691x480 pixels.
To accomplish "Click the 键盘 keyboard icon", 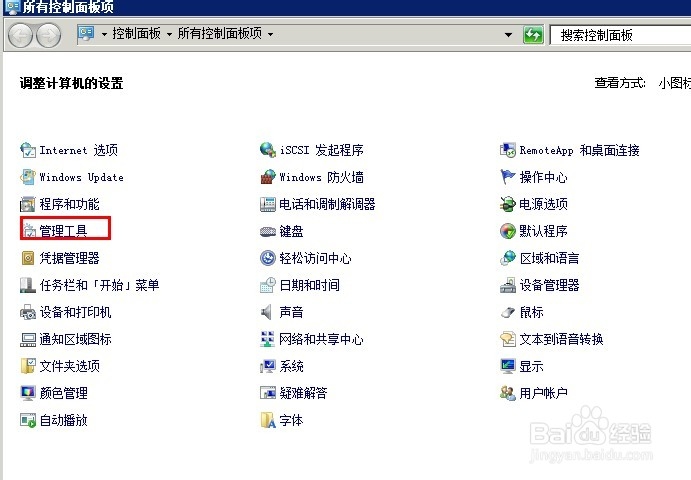I will tap(267, 231).
